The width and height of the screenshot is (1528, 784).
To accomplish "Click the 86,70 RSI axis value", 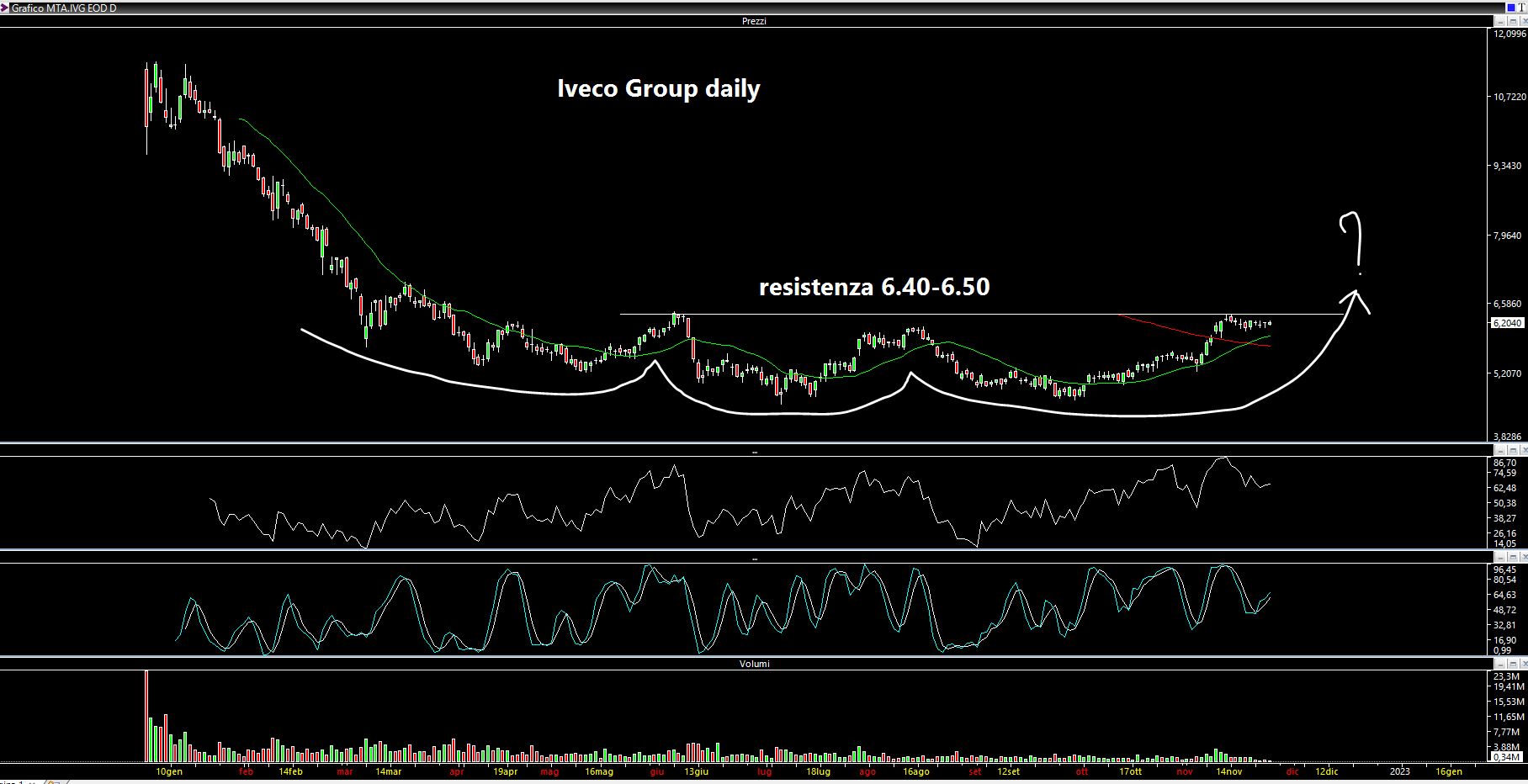I will click(1504, 463).
